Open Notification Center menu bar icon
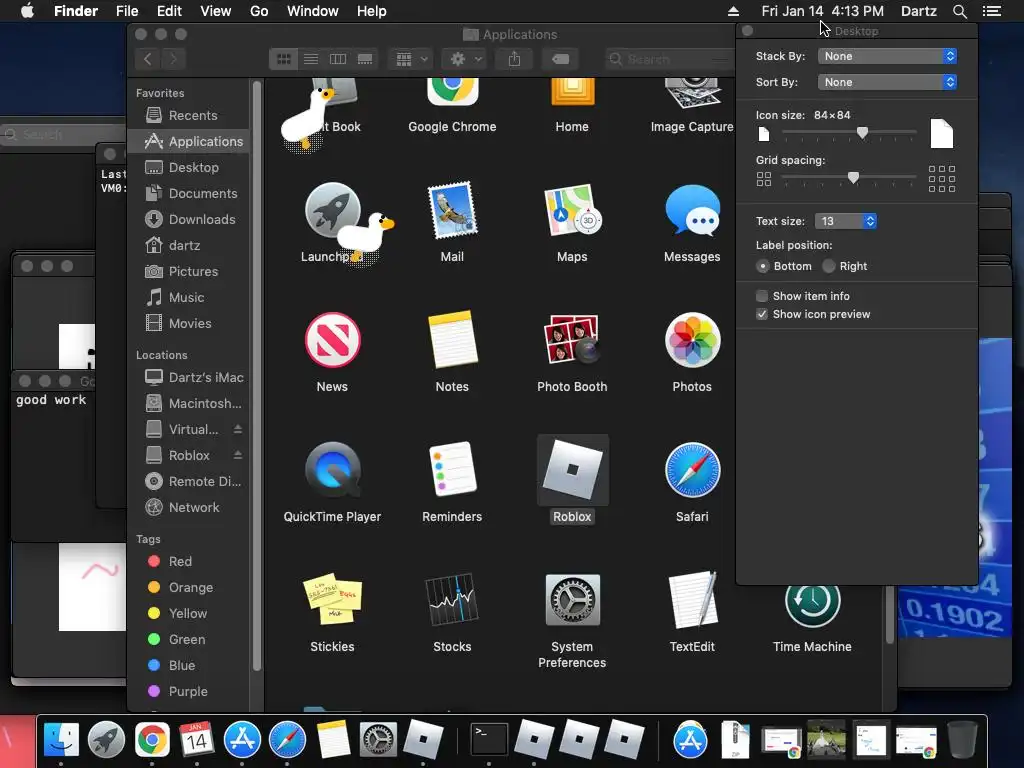The image size is (1024, 768). [992, 11]
